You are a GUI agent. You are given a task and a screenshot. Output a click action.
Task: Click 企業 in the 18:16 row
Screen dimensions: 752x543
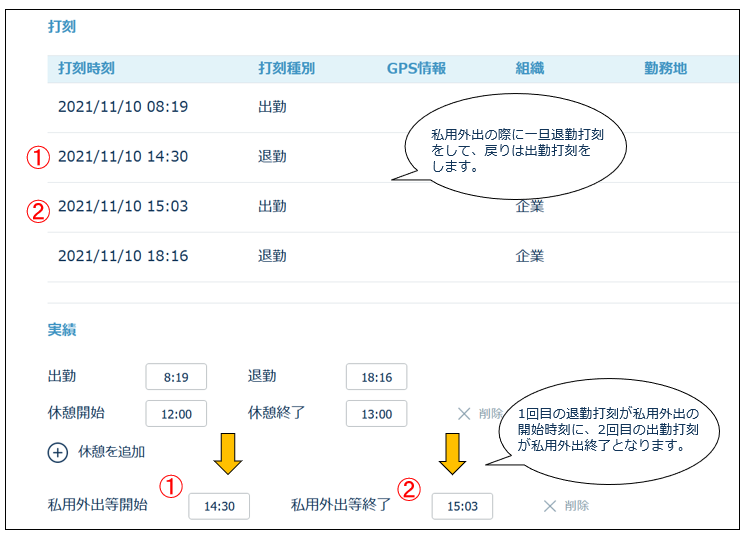529,256
